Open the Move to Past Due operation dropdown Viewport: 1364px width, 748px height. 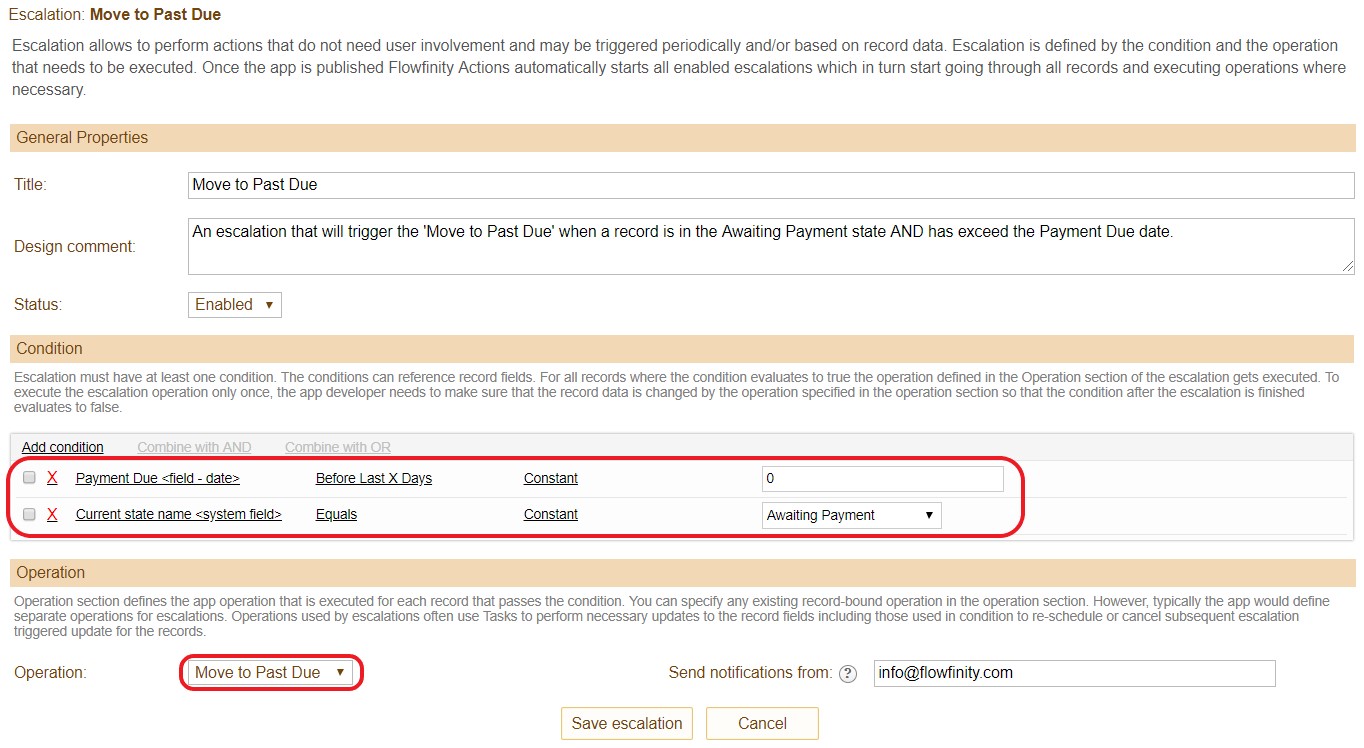[x=270, y=673]
